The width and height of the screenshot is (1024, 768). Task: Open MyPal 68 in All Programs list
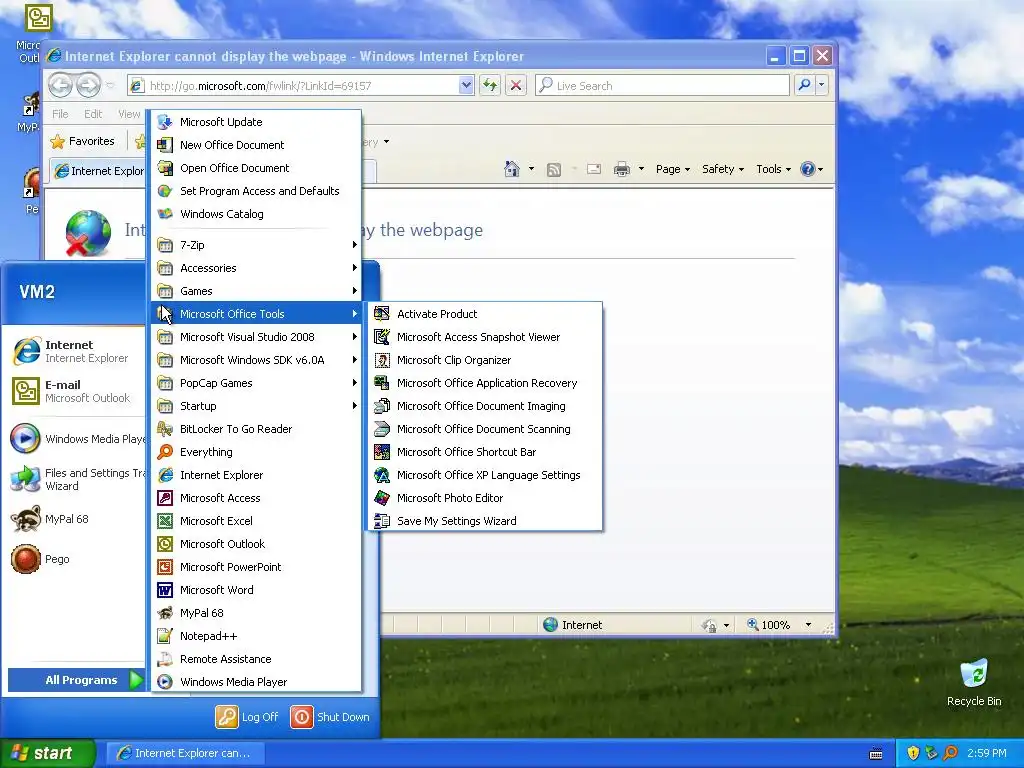(256, 613)
